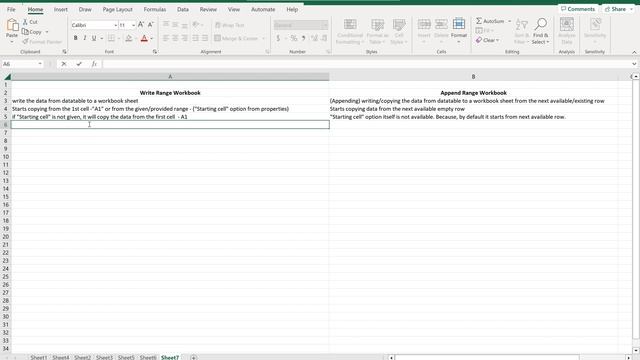Switch to the Data tab
The width and height of the screenshot is (640, 360).
tap(183, 9)
